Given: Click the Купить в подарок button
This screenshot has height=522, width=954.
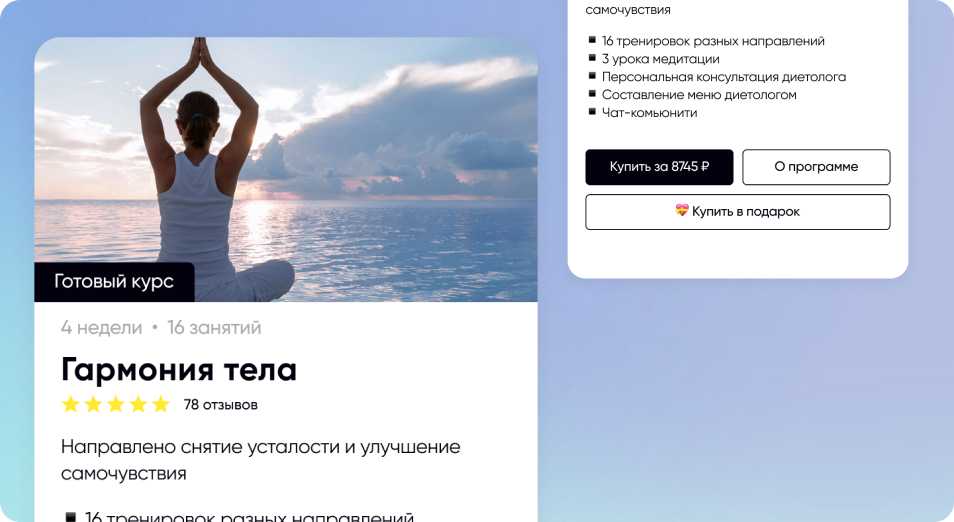Looking at the screenshot, I should click(x=737, y=212).
